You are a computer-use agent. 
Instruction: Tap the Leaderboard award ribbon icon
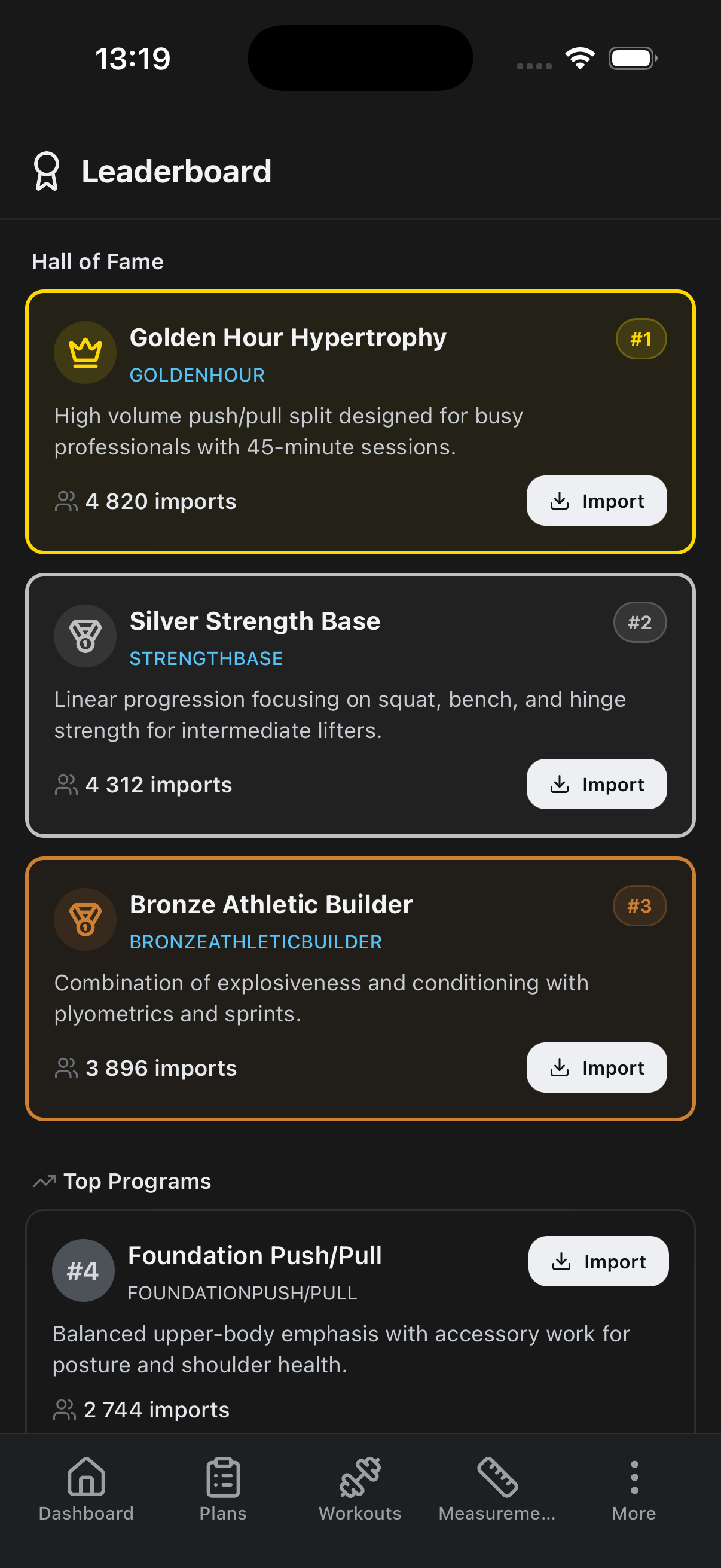tap(46, 171)
